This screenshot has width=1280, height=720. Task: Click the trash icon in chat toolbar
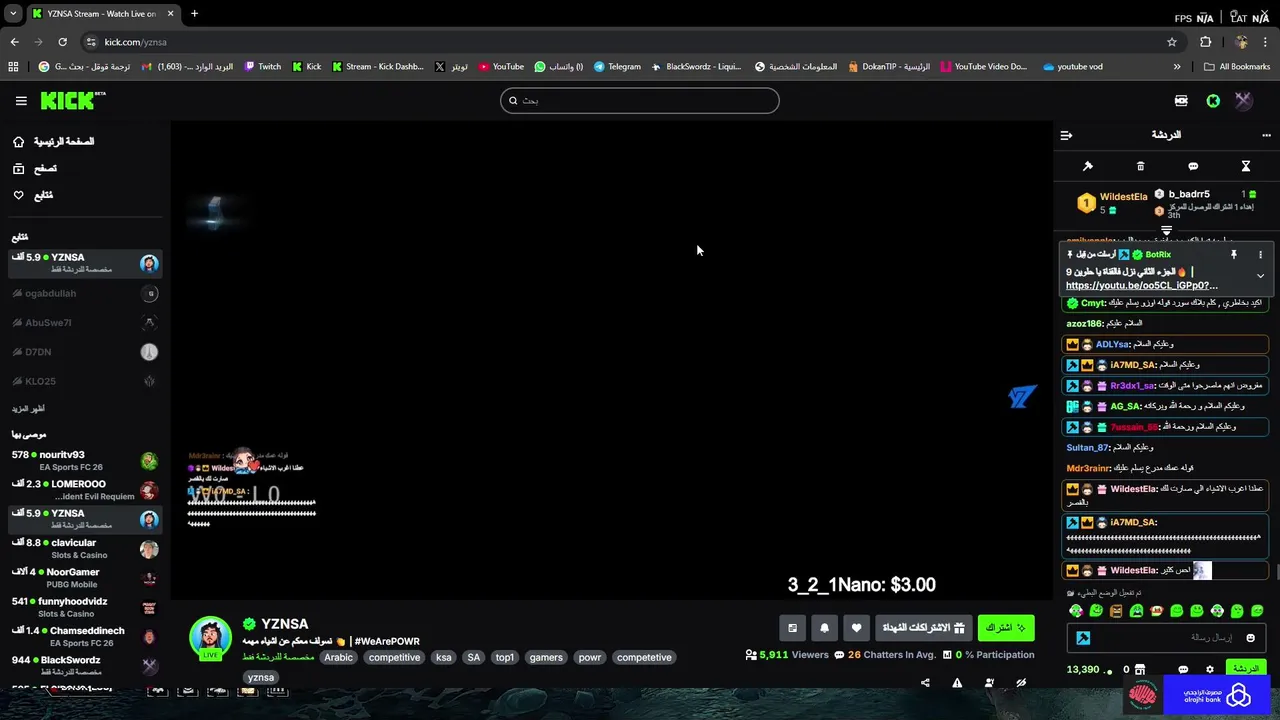coord(1140,166)
